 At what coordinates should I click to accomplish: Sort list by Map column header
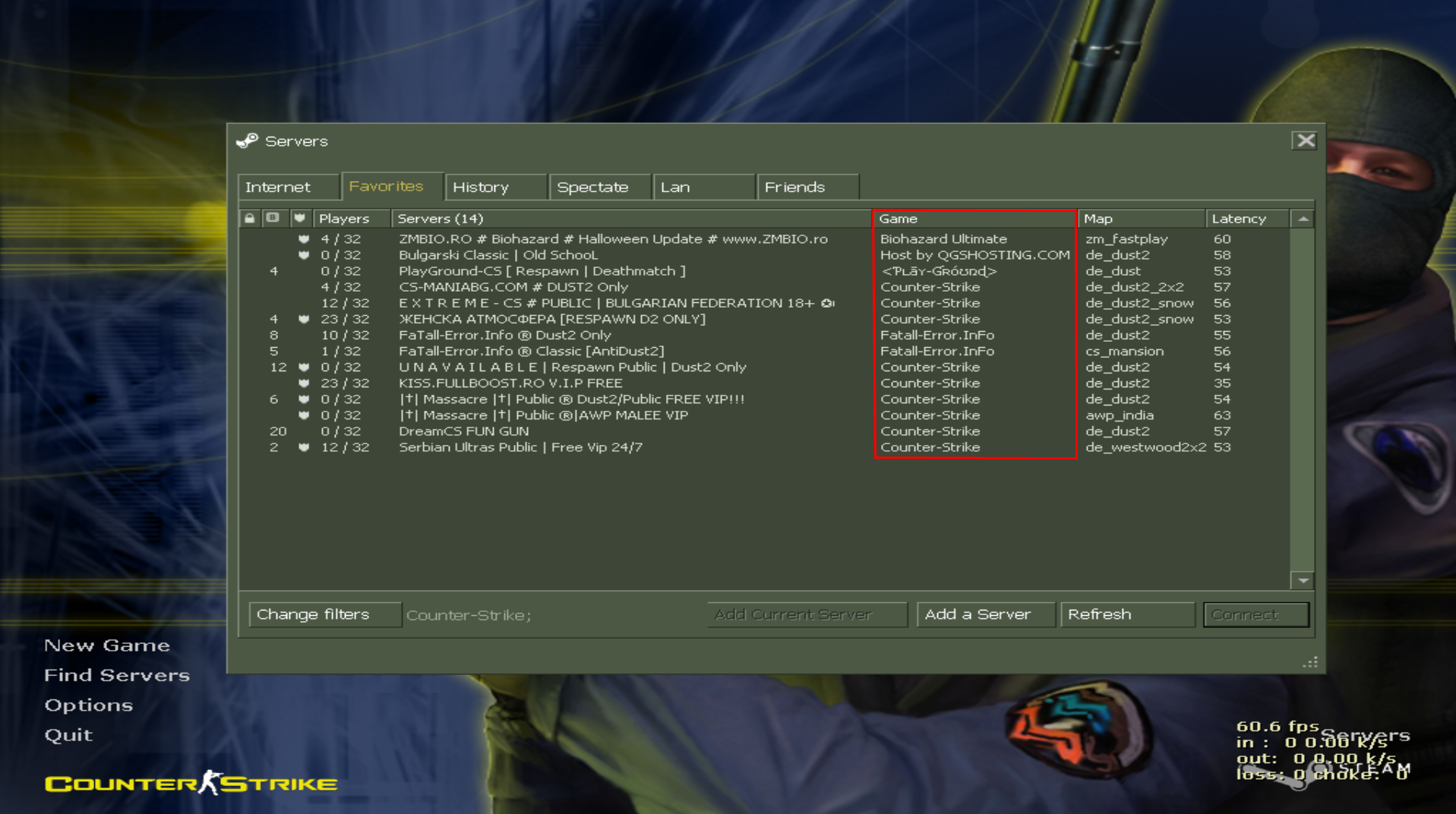coord(1142,219)
